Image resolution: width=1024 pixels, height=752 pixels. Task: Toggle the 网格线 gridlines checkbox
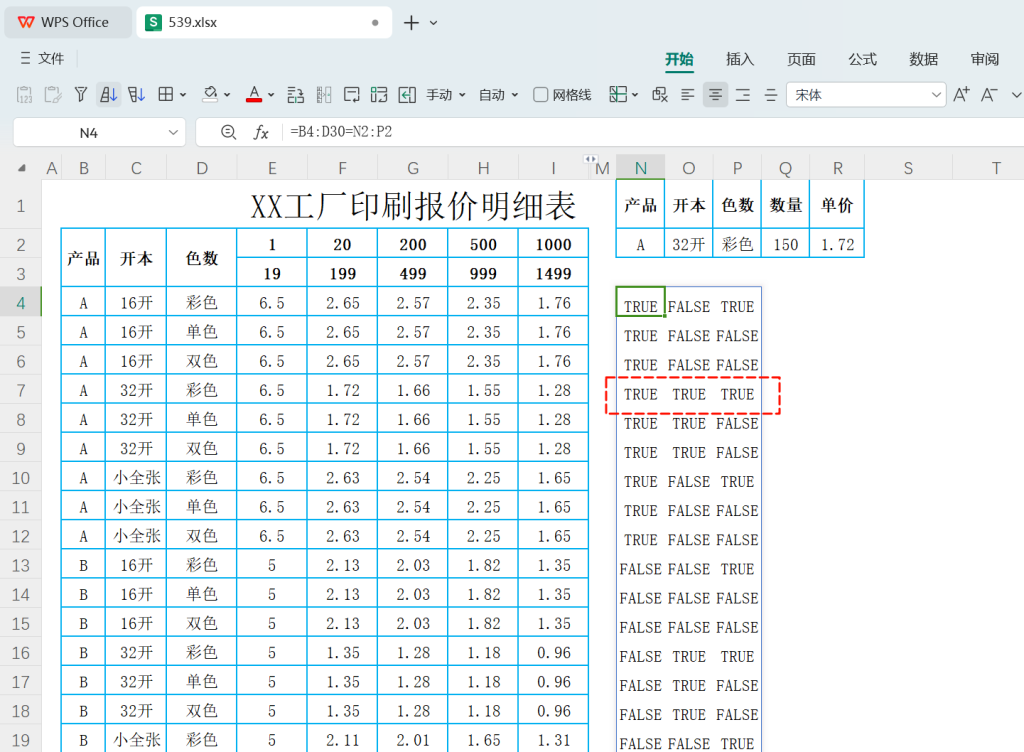point(541,95)
